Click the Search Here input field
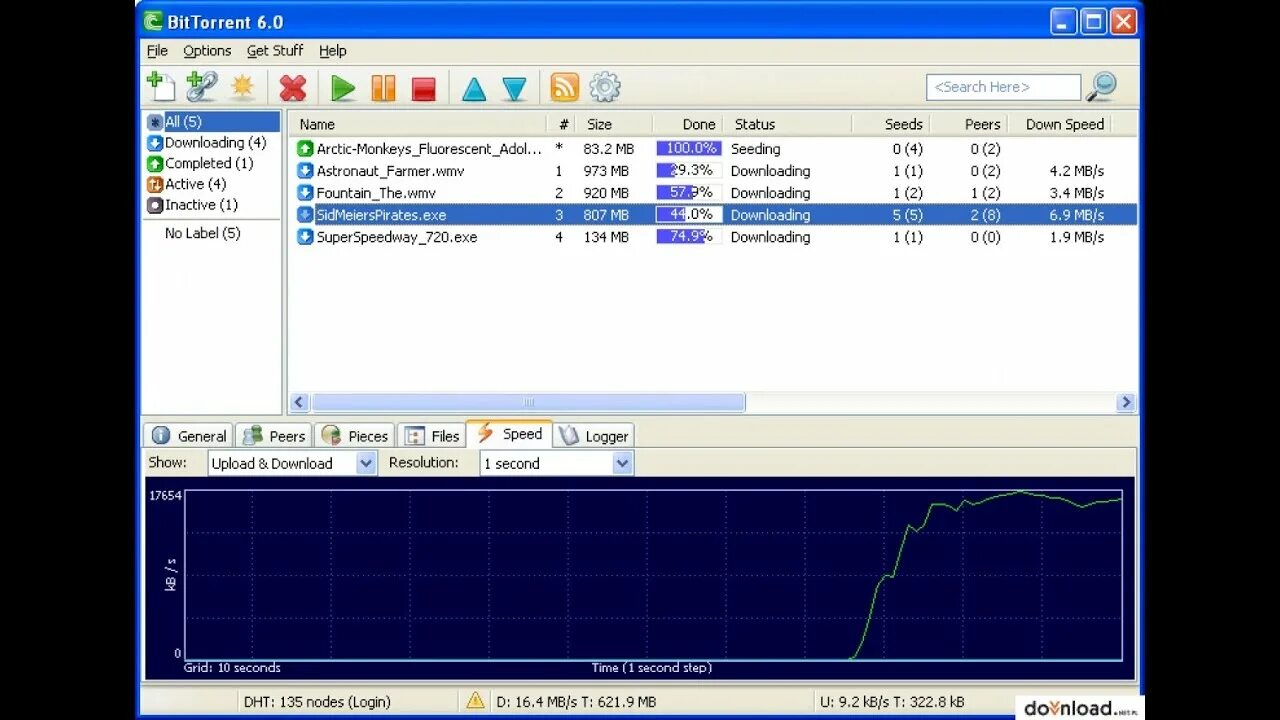Image resolution: width=1280 pixels, height=720 pixels. [1003, 87]
